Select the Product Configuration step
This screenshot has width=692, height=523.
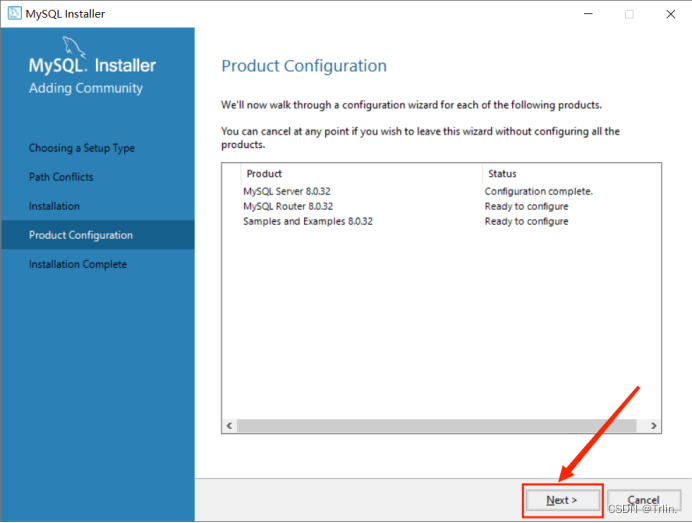click(x=80, y=235)
